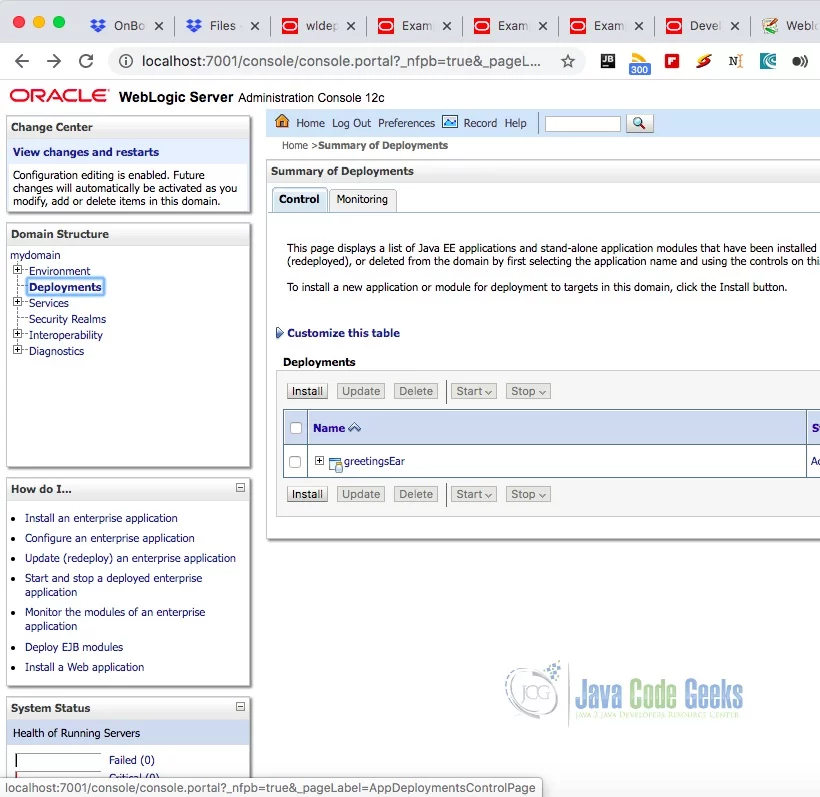820x797 pixels.
Task: Expand Customize this table triangle
Action: [x=279, y=333]
